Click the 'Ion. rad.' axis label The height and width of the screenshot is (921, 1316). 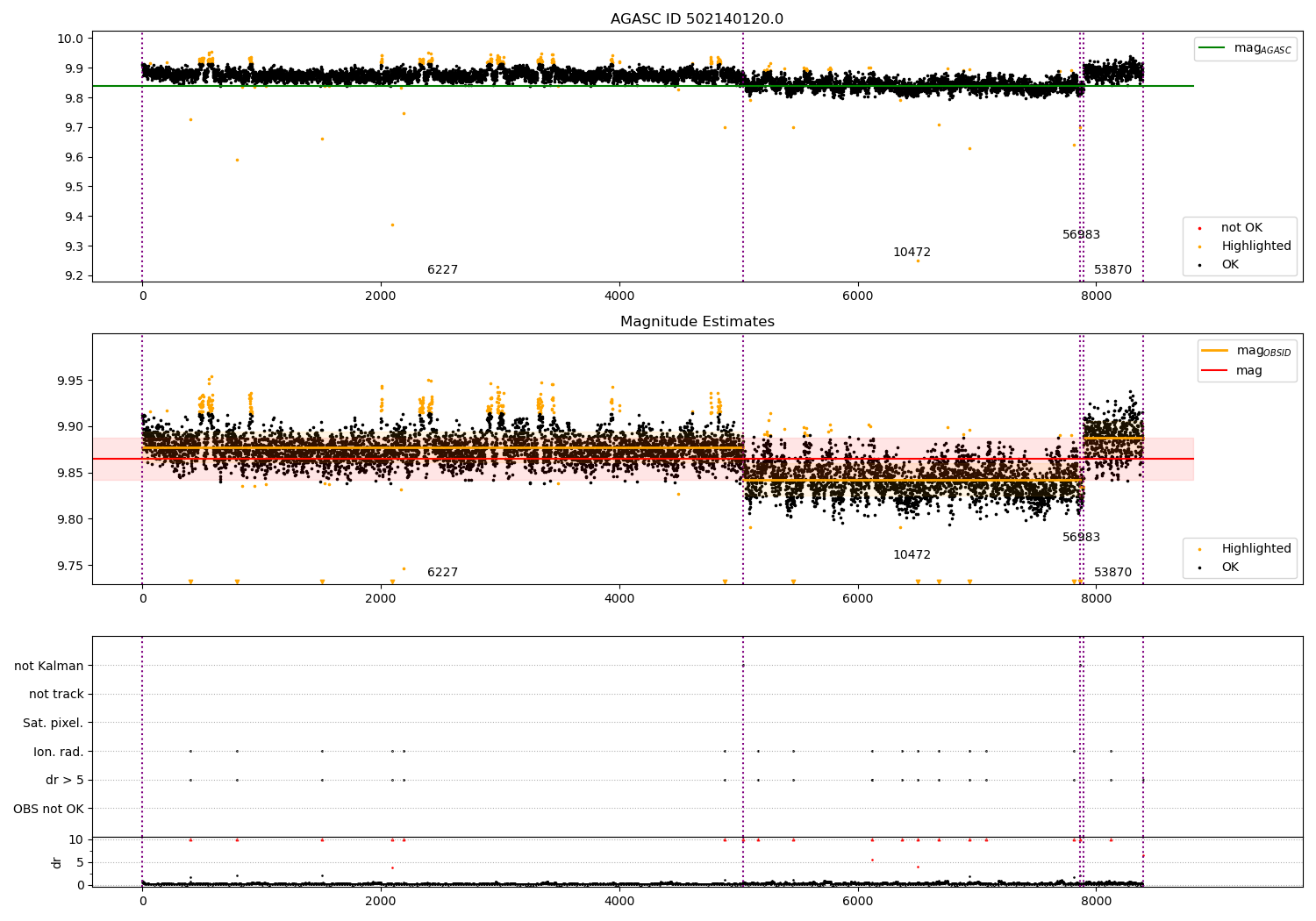(59, 752)
